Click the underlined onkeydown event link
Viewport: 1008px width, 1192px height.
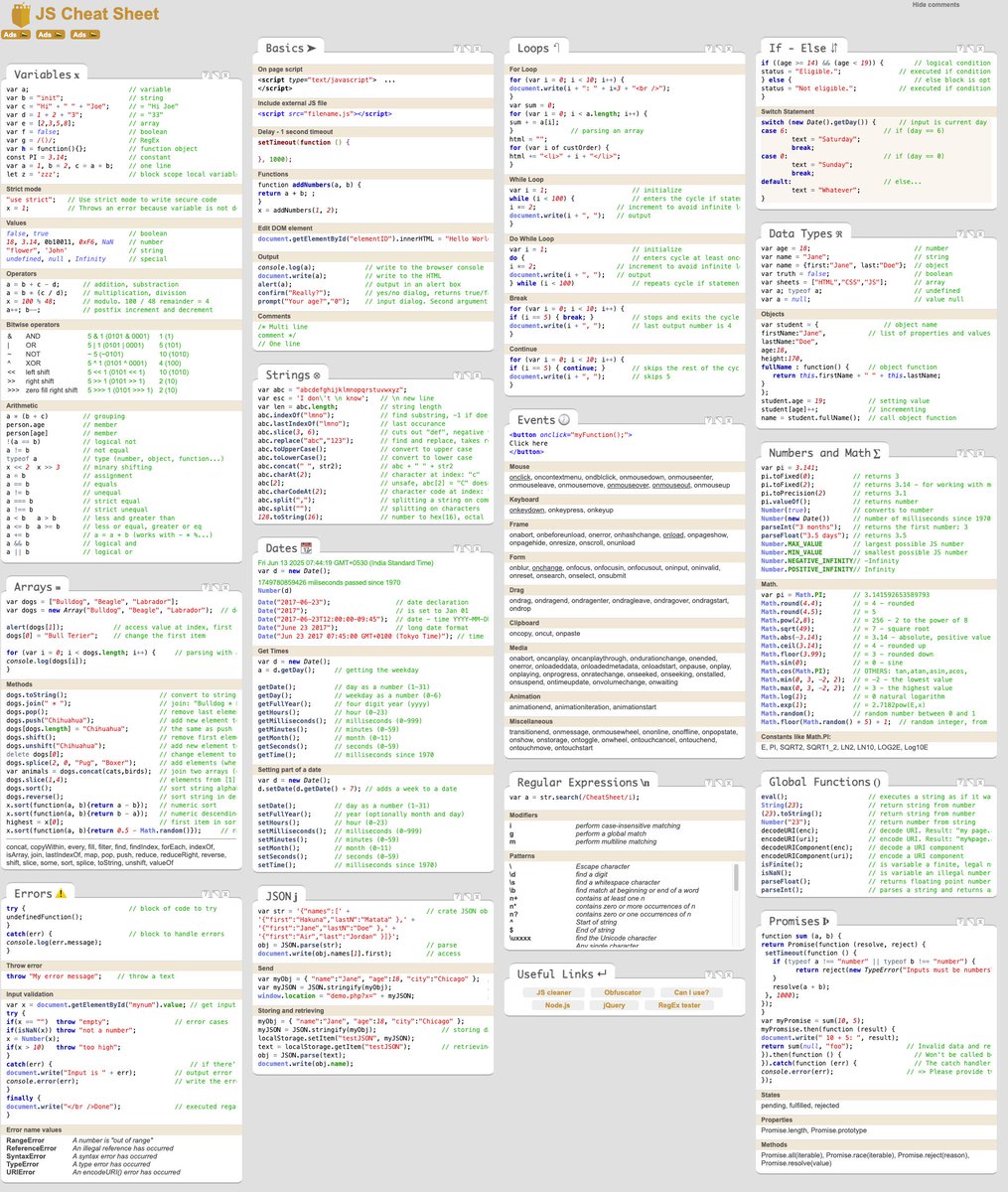(x=526, y=510)
